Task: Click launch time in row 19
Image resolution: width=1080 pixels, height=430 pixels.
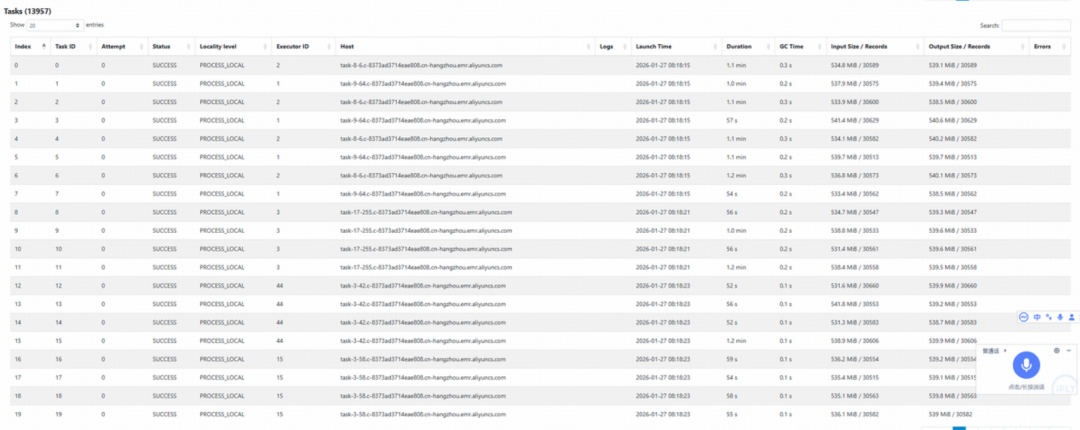Action: [x=664, y=414]
